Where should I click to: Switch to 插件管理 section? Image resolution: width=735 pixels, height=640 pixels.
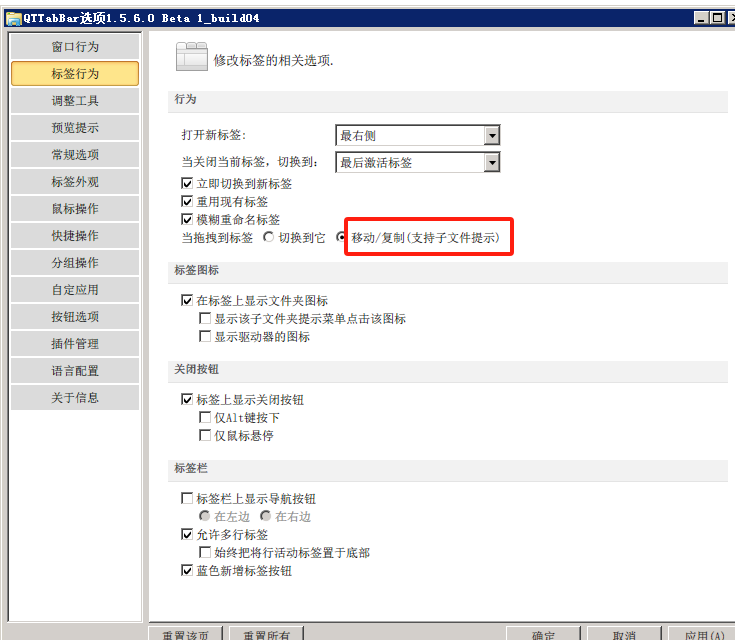pyautogui.click(x=75, y=344)
